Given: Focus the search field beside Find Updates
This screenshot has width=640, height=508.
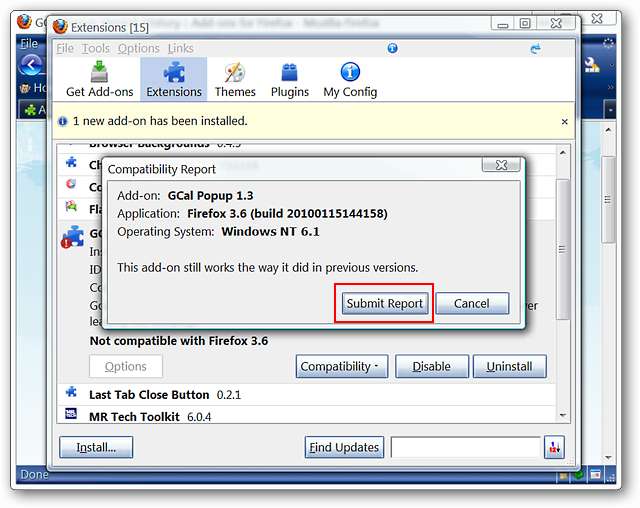Looking at the screenshot, I should [466, 447].
